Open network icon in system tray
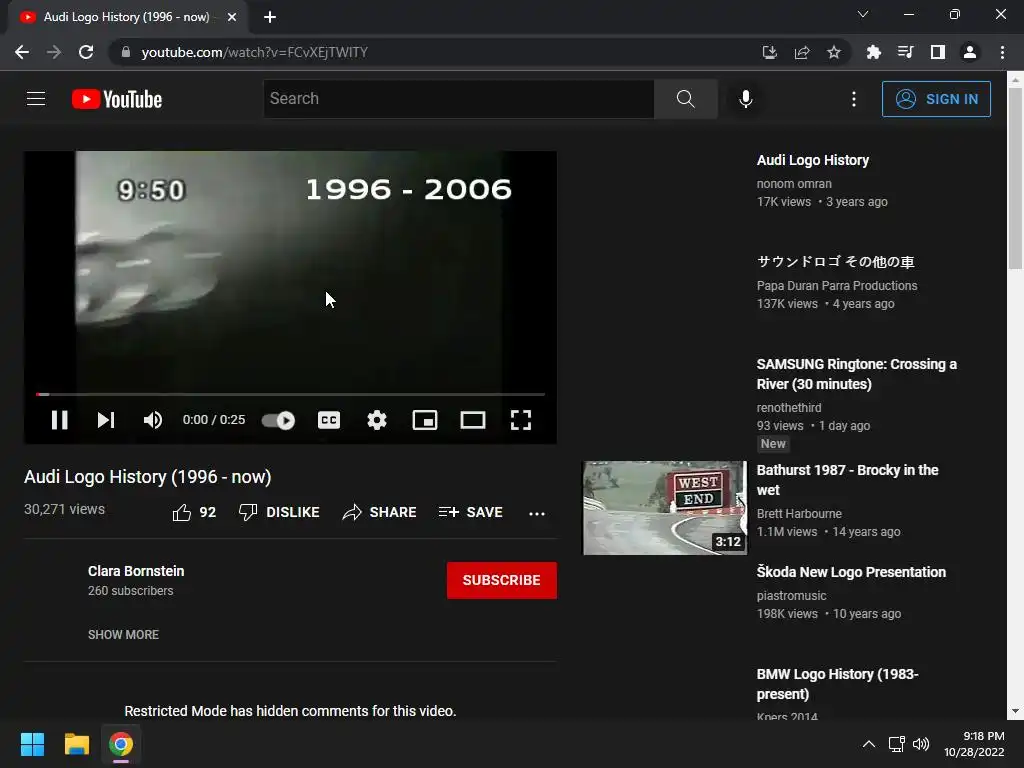The height and width of the screenshot is (768, 1024). point(897,744)
